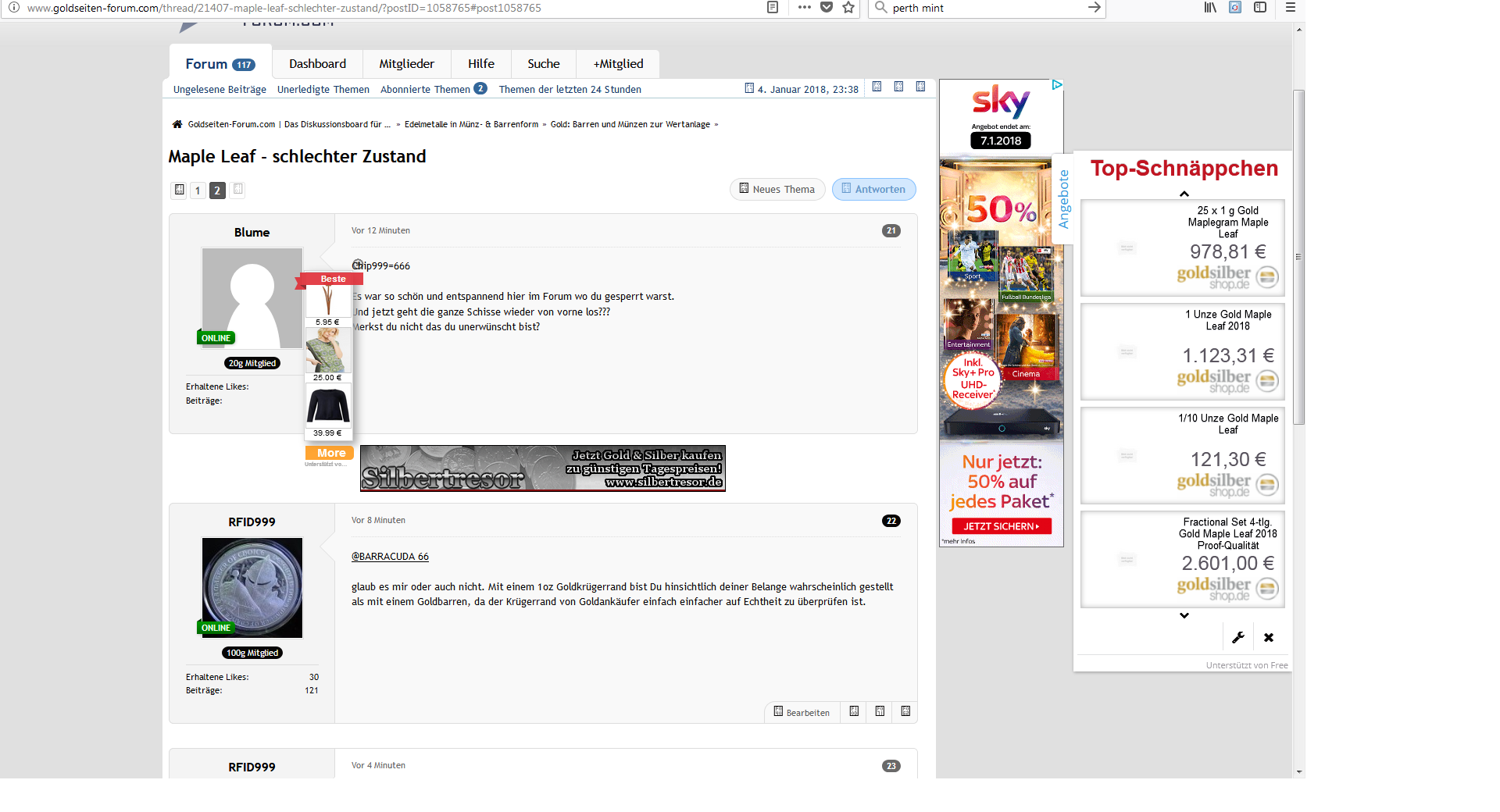Image resolution: width=1500 pixels, height=812 pixels.
Task: Close the Top-Schnäppchen deals panel
Action: [x=1269, y=637]
